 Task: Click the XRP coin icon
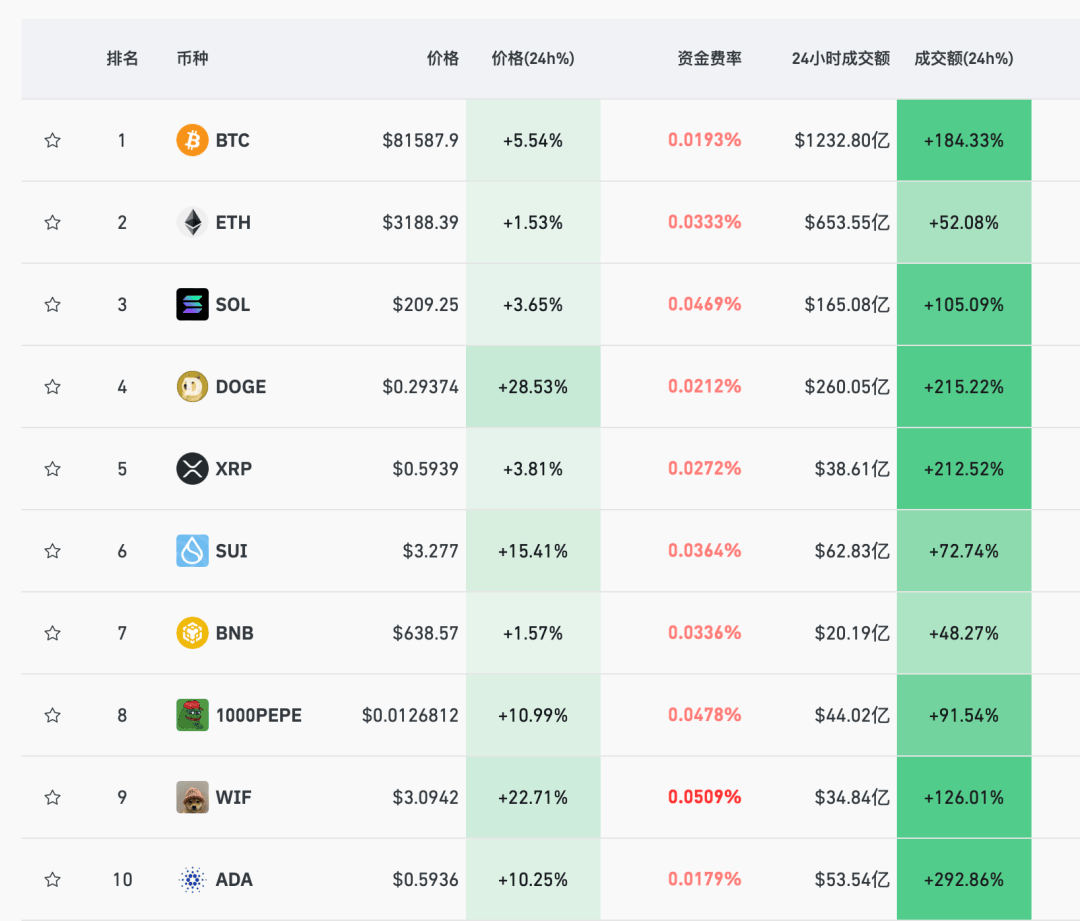click(x=192, y=468)
